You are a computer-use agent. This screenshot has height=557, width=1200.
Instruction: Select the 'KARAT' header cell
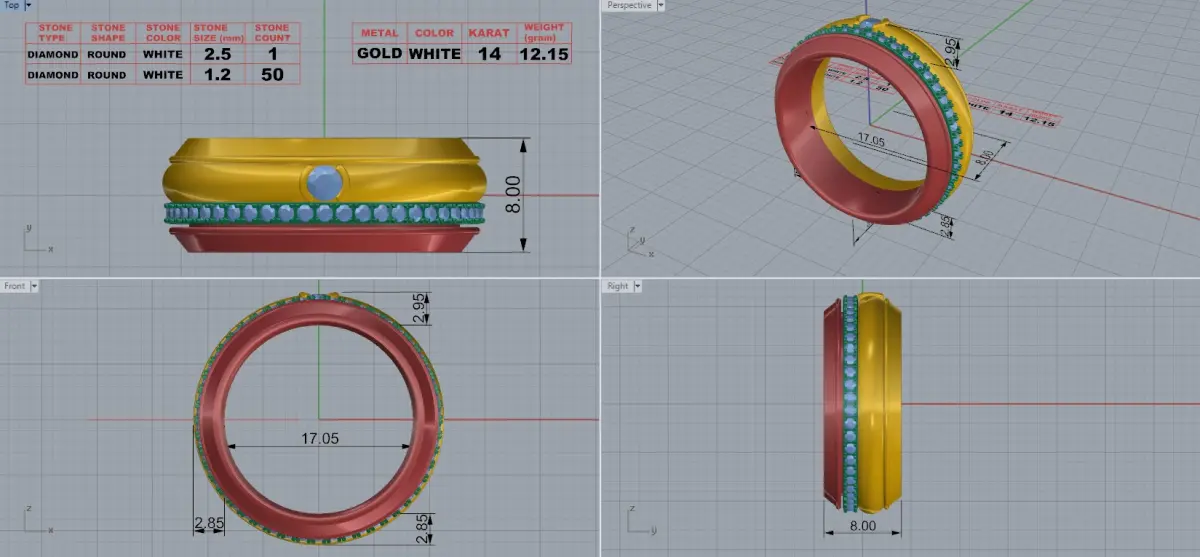point(489,33)
